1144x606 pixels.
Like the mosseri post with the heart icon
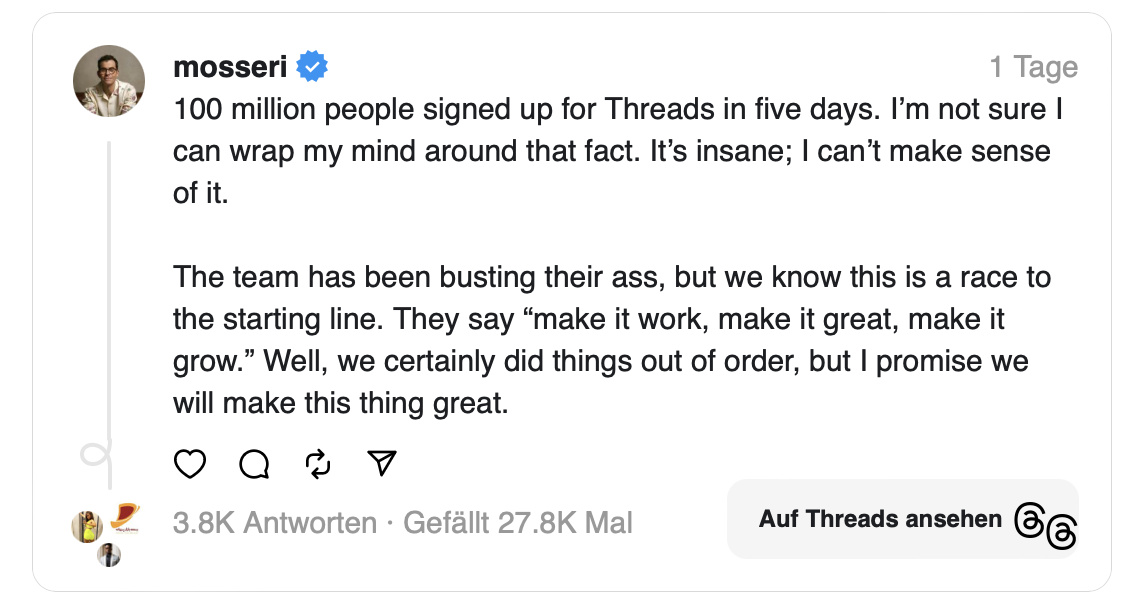click(190, 464)
